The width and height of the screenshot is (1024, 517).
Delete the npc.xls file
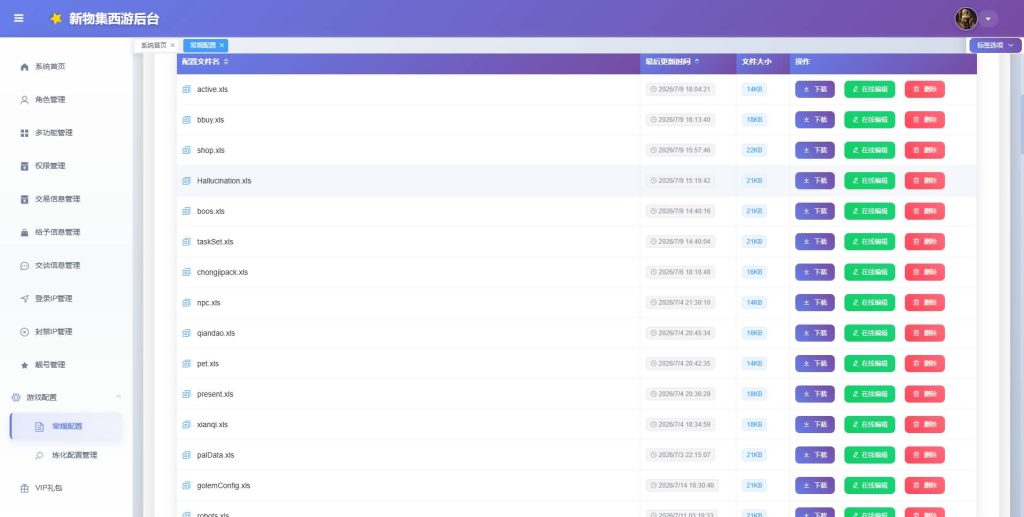[x=924, y=302]
